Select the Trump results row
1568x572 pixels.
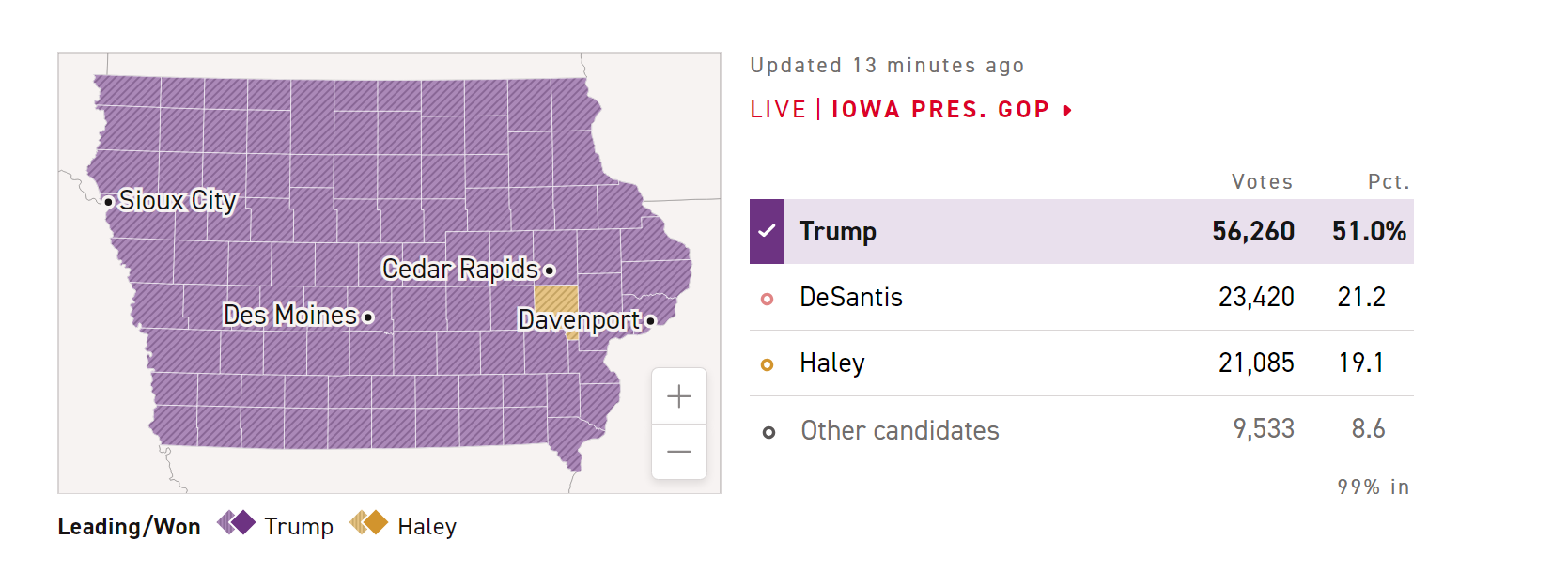[x=1080, y=231]
